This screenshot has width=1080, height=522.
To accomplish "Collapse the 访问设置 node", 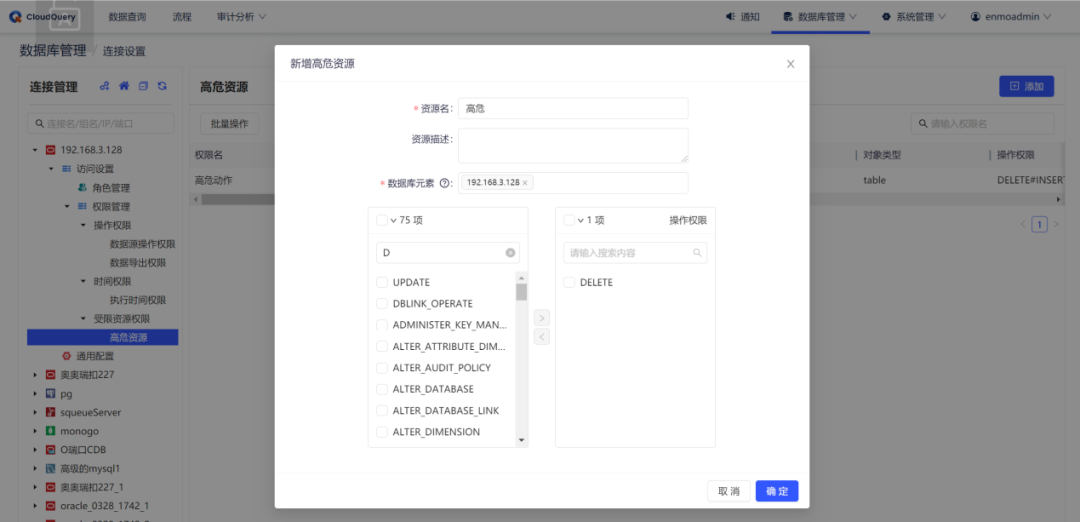I will click(51, 169).
